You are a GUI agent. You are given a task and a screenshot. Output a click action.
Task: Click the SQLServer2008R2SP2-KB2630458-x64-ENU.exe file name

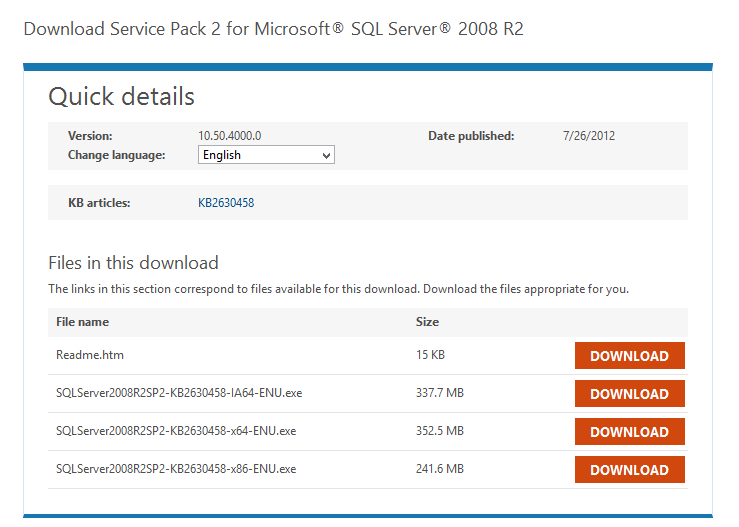click(x=176, y=431)
